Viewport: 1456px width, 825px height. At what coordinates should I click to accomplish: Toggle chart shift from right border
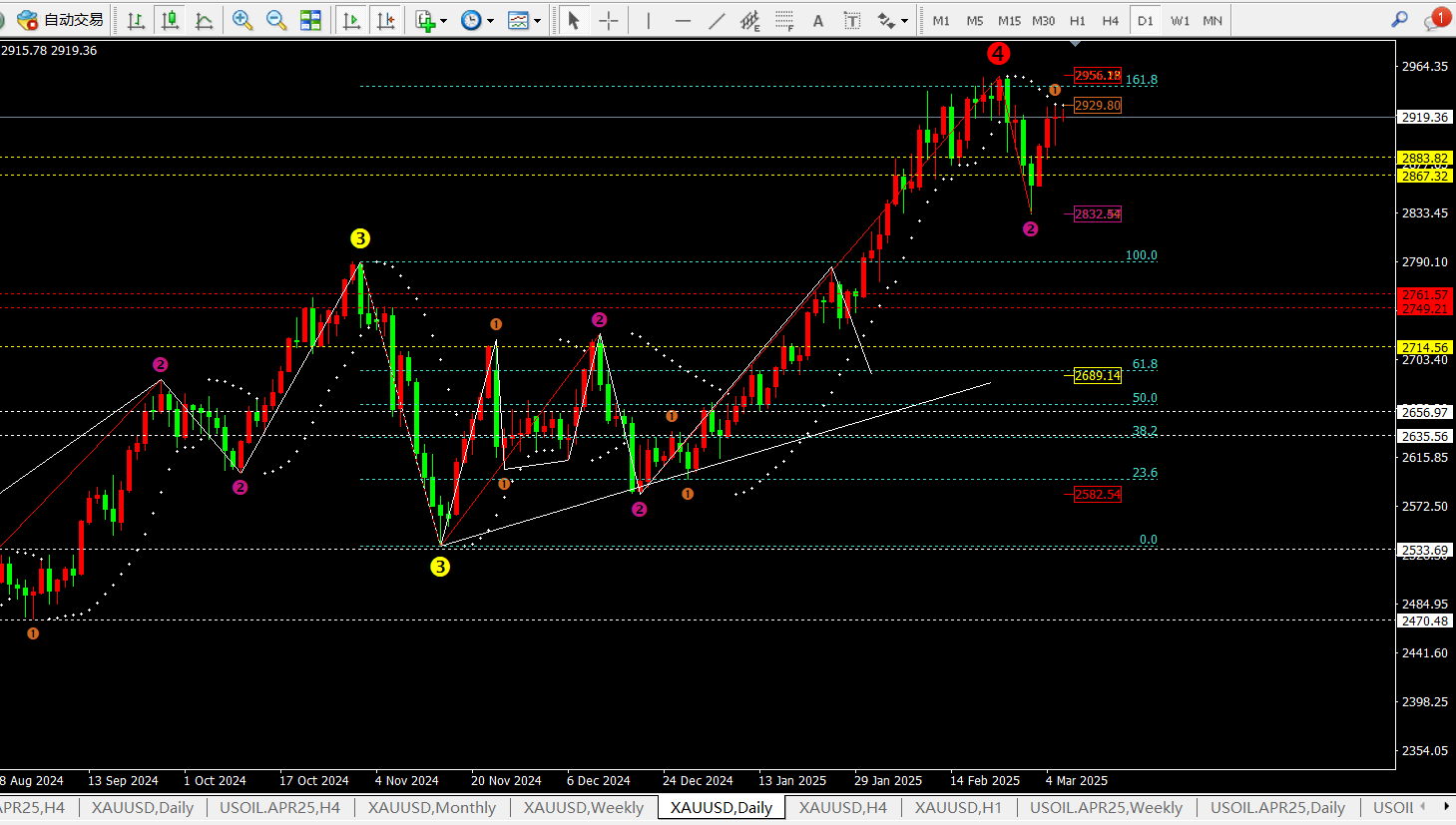click(x=385, y=20)
